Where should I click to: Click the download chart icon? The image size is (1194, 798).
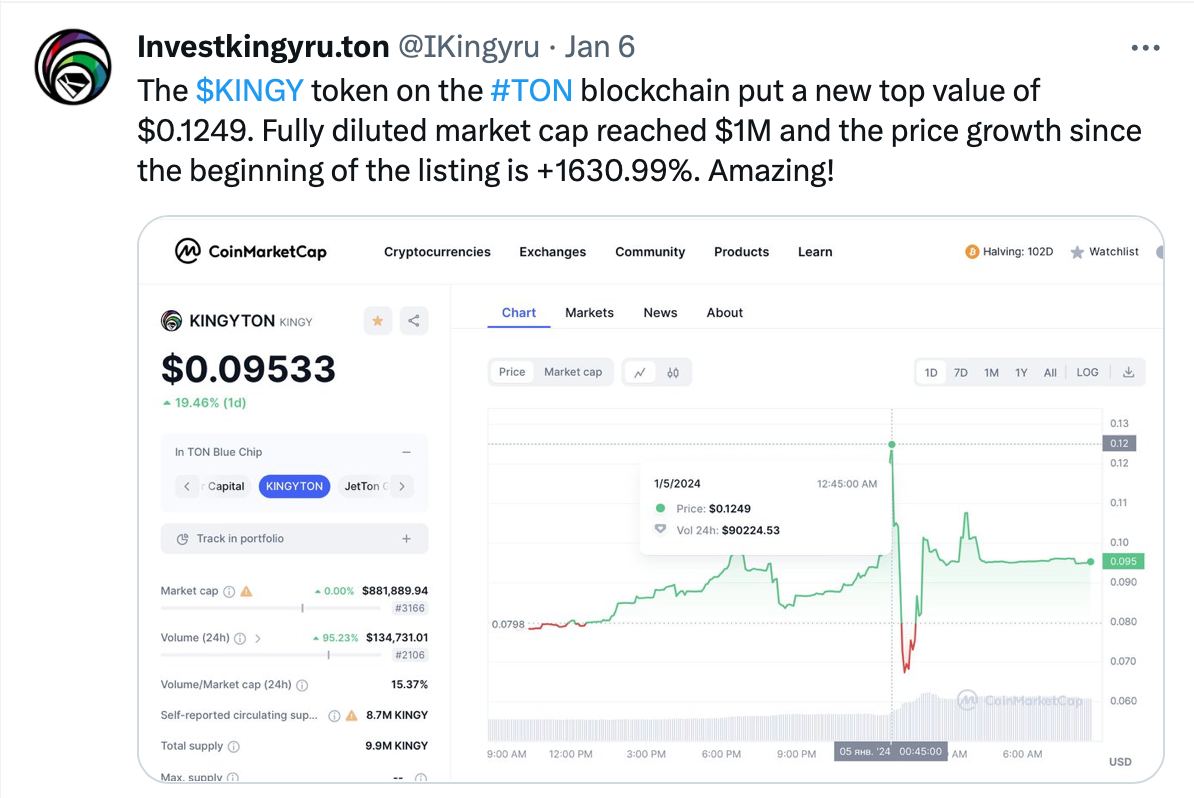pos(1128,372)
